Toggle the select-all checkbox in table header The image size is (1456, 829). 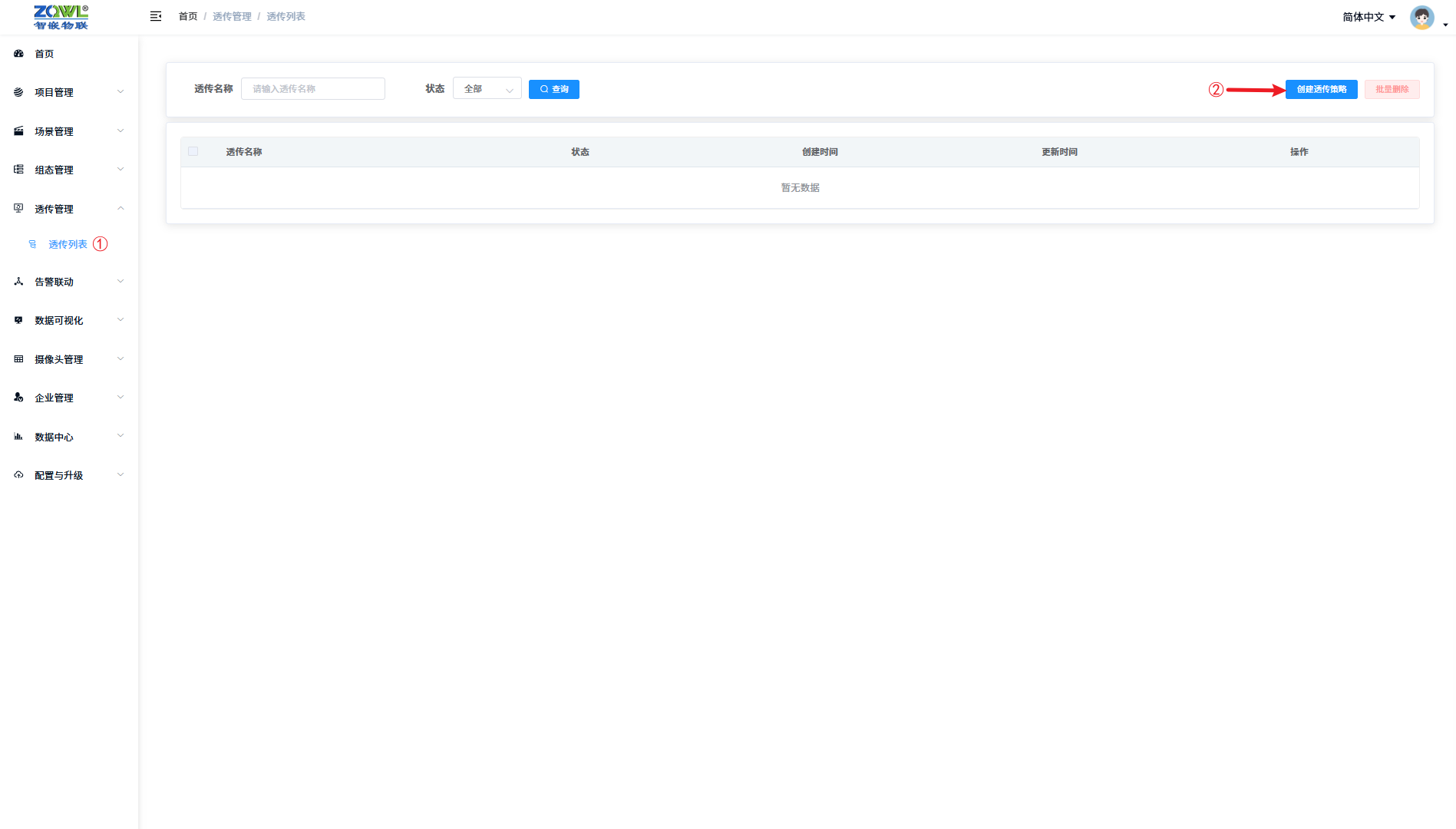(x=193, y=152)
